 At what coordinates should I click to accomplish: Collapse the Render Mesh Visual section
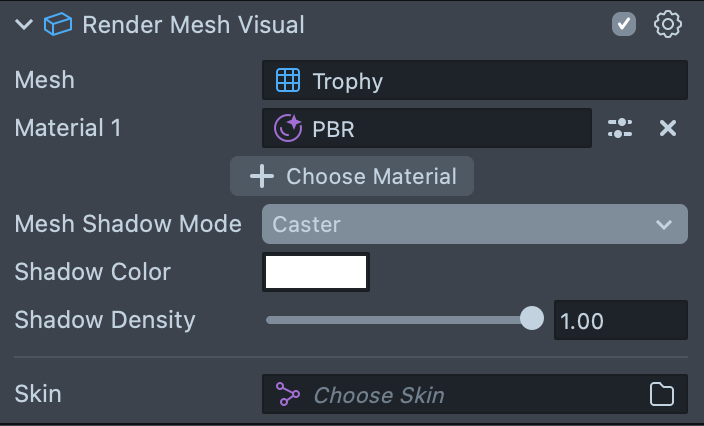pyautogui.click(x=24, y=25)
